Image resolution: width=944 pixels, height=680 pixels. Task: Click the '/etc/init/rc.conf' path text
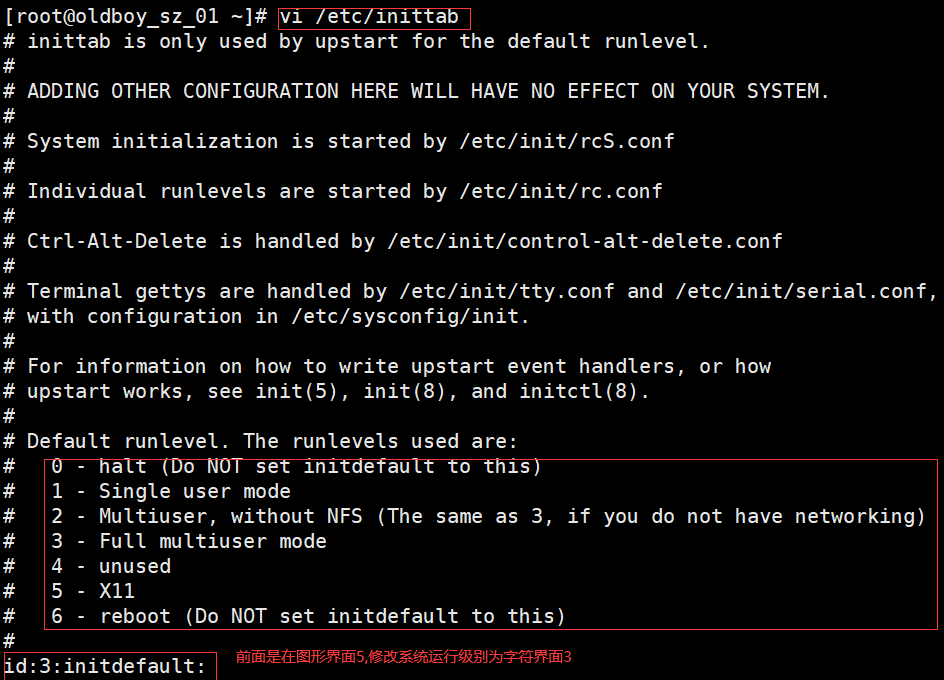click(x=561, y=192)
